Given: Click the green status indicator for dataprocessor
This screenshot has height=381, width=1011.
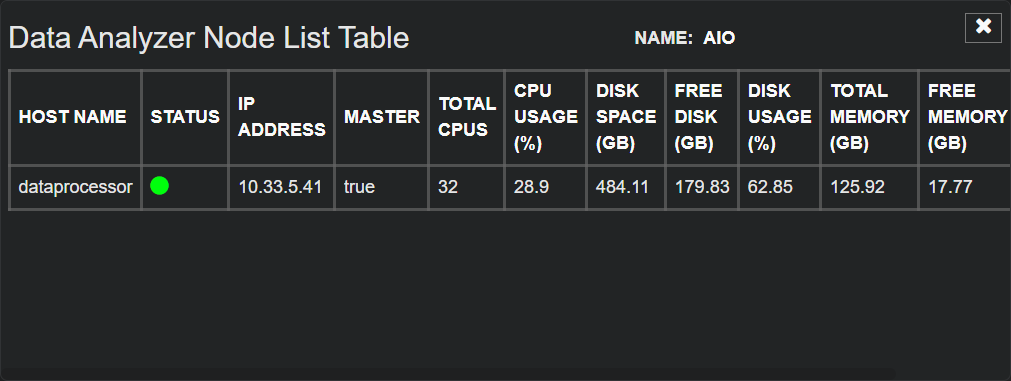Looking at the screenshot, I should tap(159, 186).
